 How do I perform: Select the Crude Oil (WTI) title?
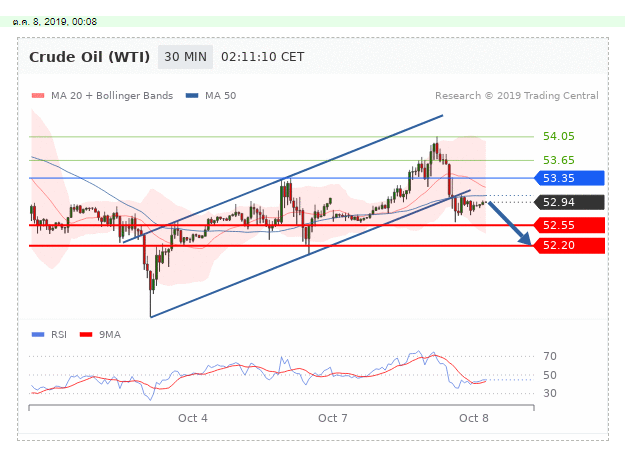coord(90,57)
